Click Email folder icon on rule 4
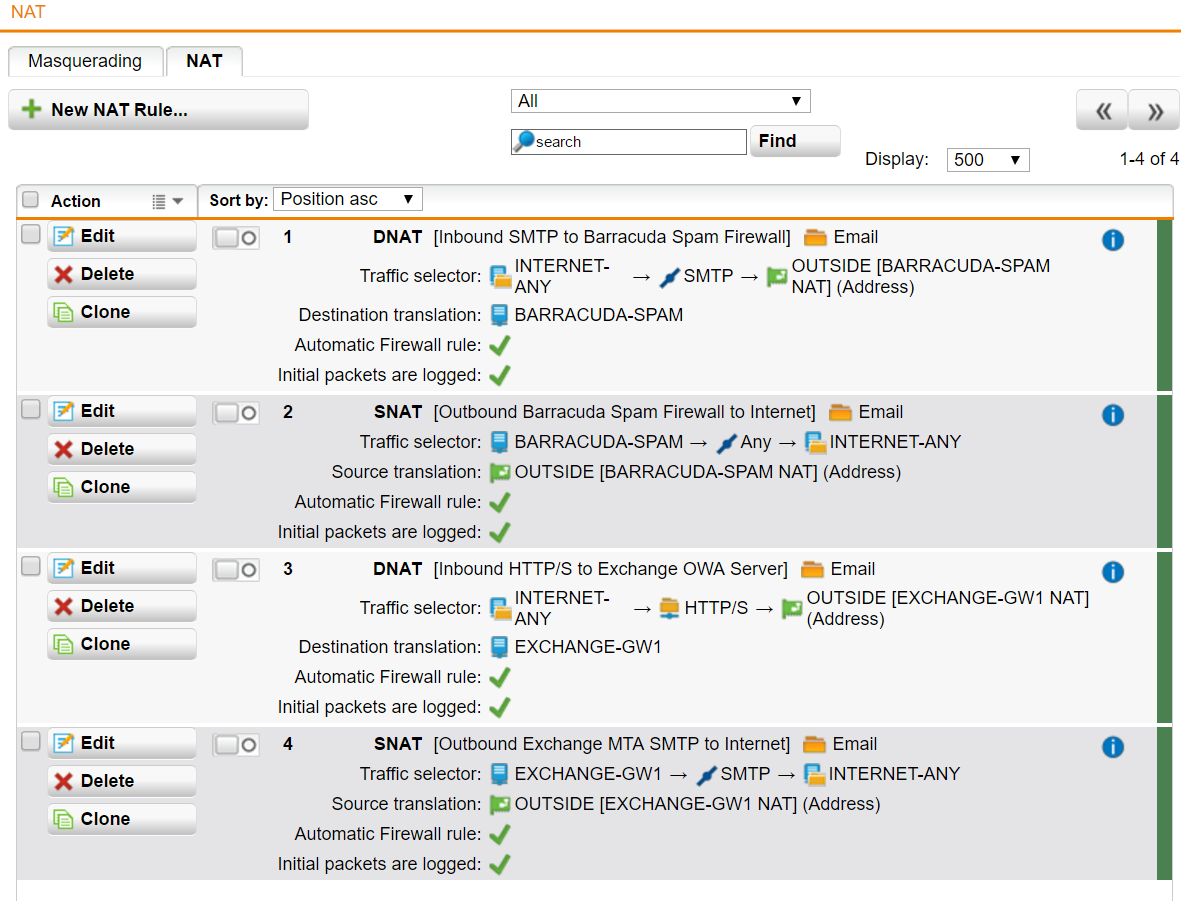 [814, 744]
